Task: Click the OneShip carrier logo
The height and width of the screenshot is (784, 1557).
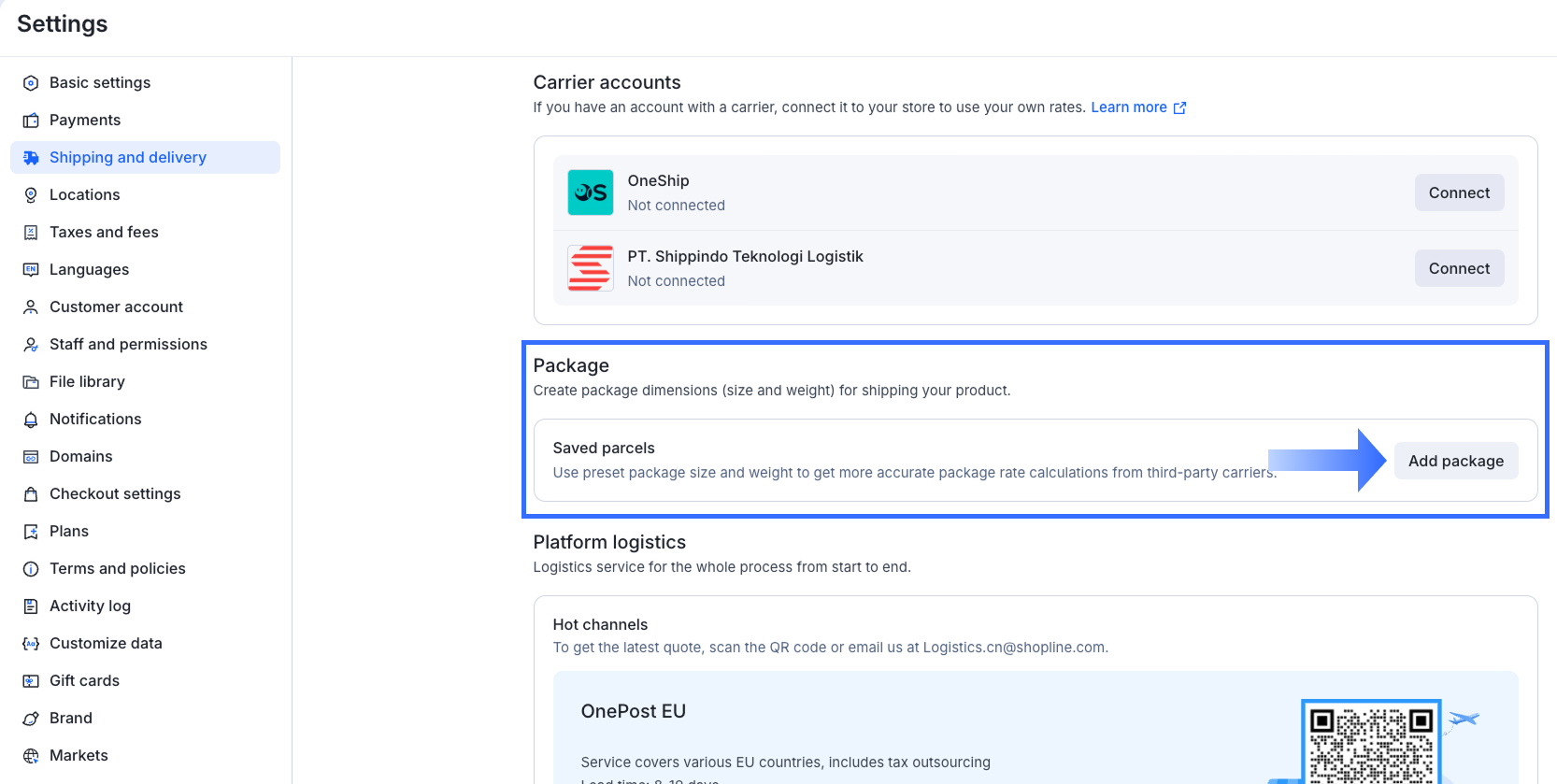Action: 591,192
